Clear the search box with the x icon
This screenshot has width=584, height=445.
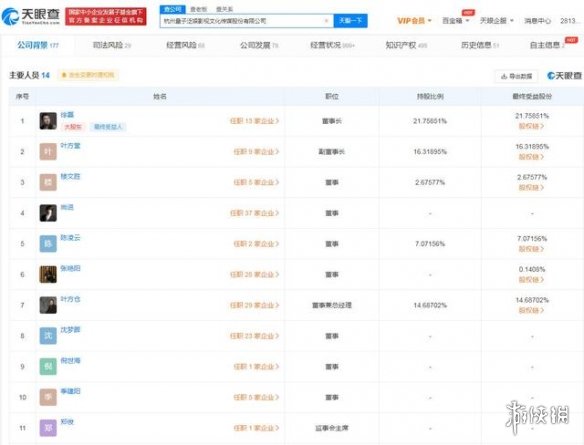click(x=327, y=21)
